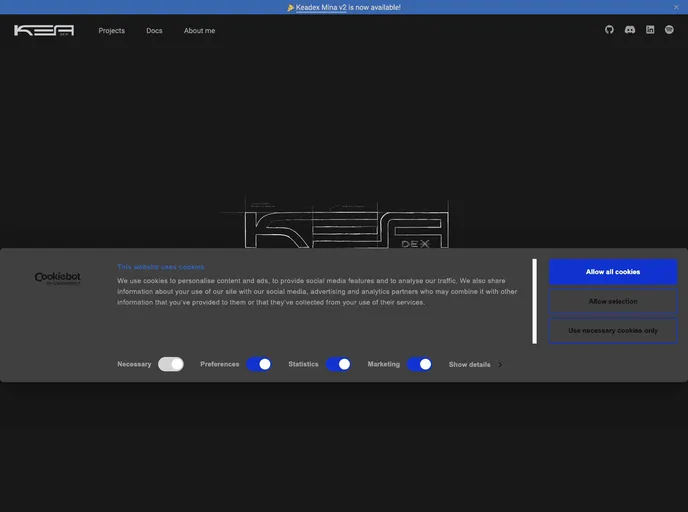Screen dimensions: 688x512
Task: Go to About me page
Action: coord(199,31)
